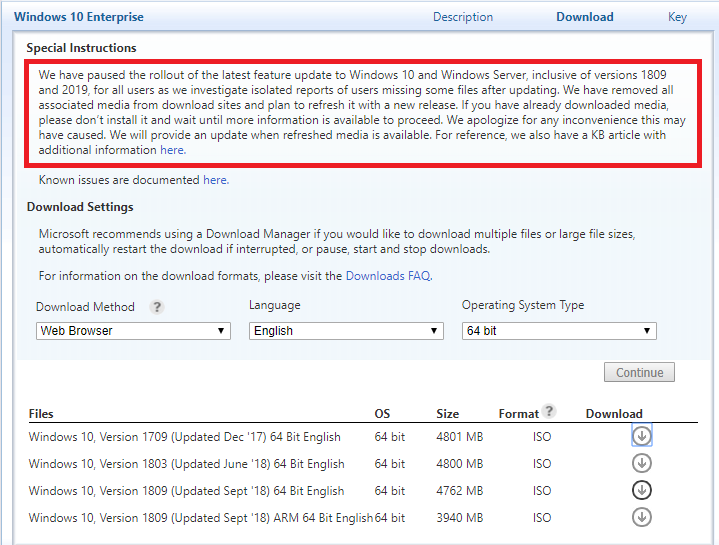Open Format column help question mark
Image resolution: width=719 pixels, height=545 pixels.
548,411
